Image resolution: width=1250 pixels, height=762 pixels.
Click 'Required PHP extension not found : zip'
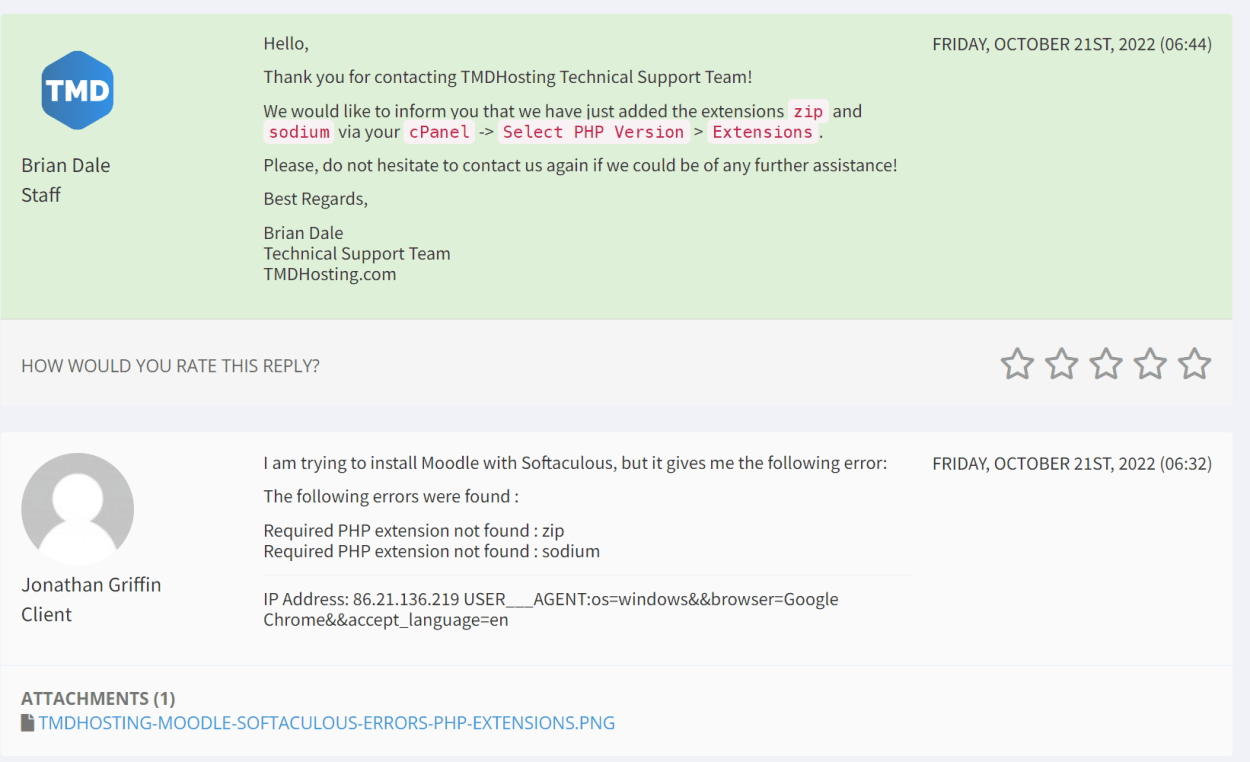coord(414,530)
